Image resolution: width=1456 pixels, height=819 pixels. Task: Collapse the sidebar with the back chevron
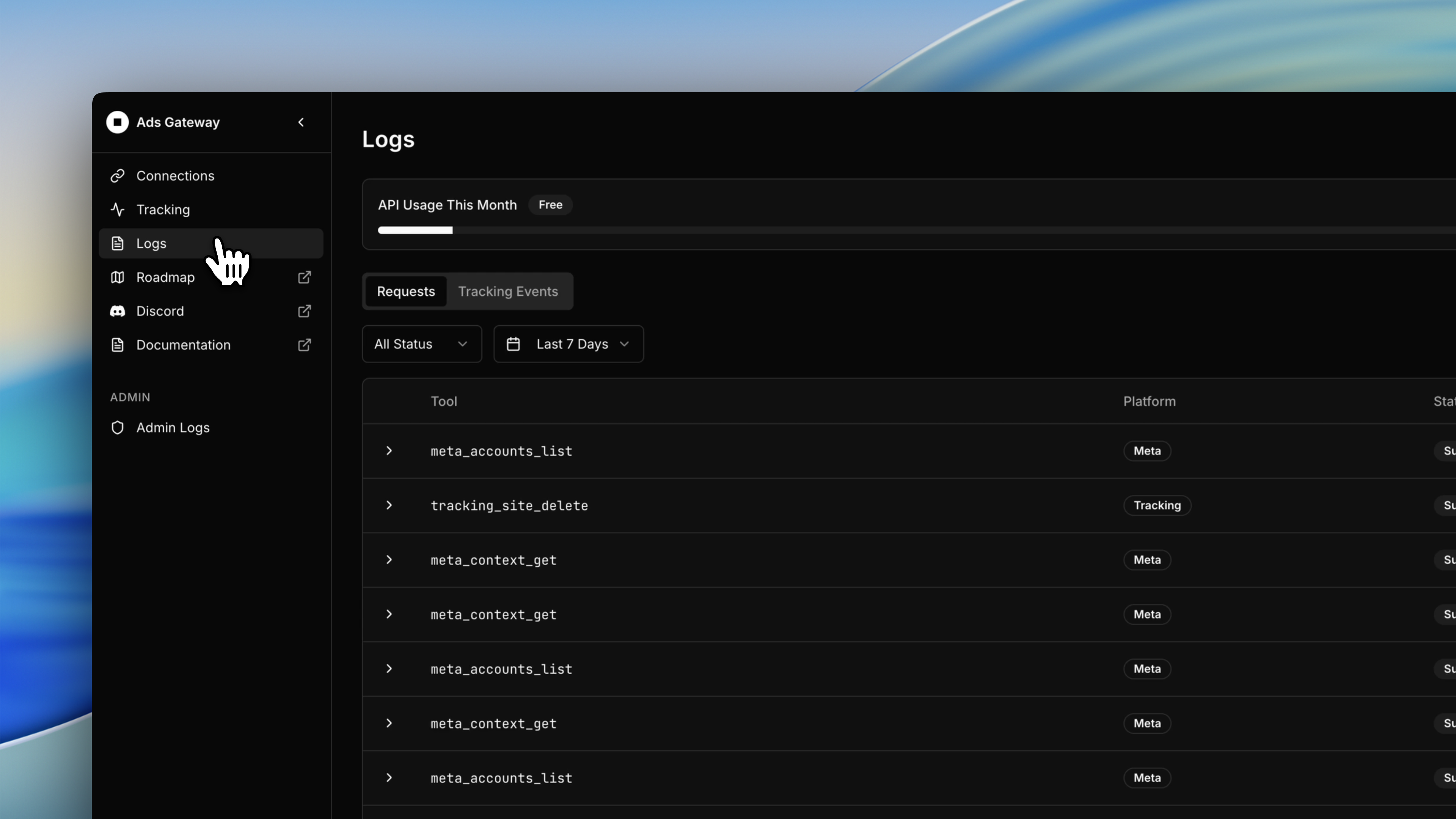(x=301, y=122)
